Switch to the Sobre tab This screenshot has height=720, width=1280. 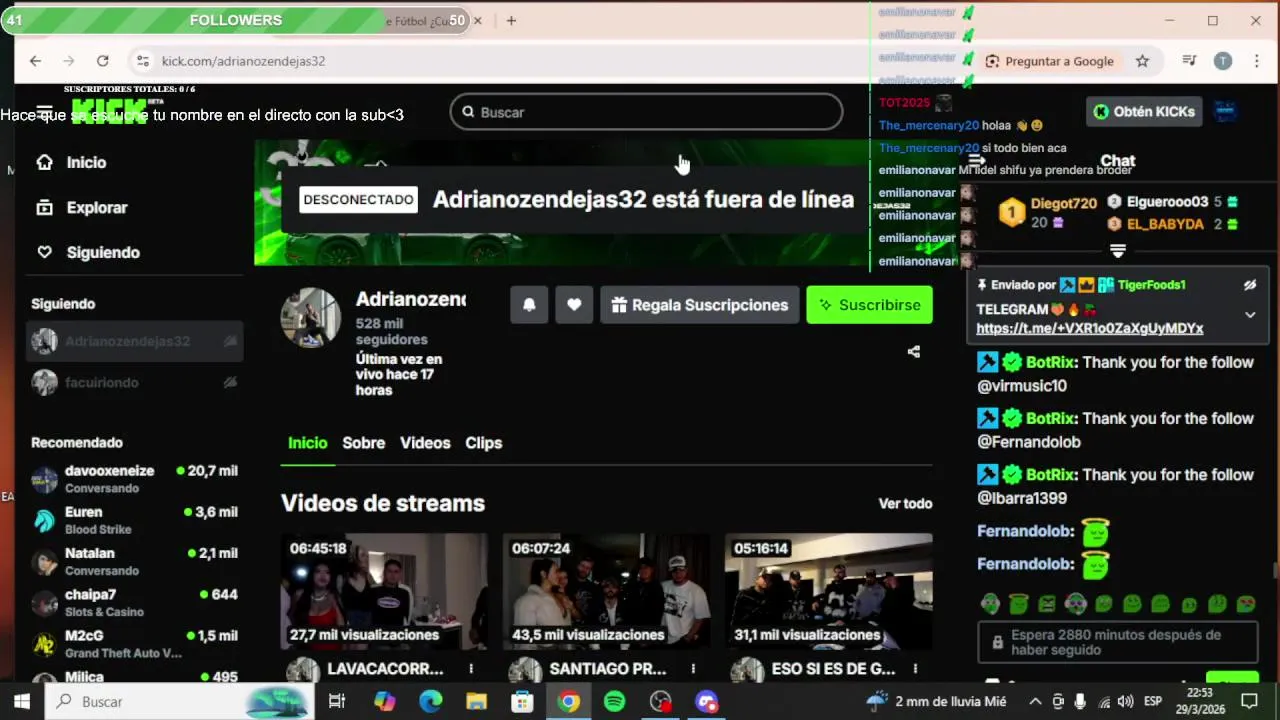click(363, 443)
